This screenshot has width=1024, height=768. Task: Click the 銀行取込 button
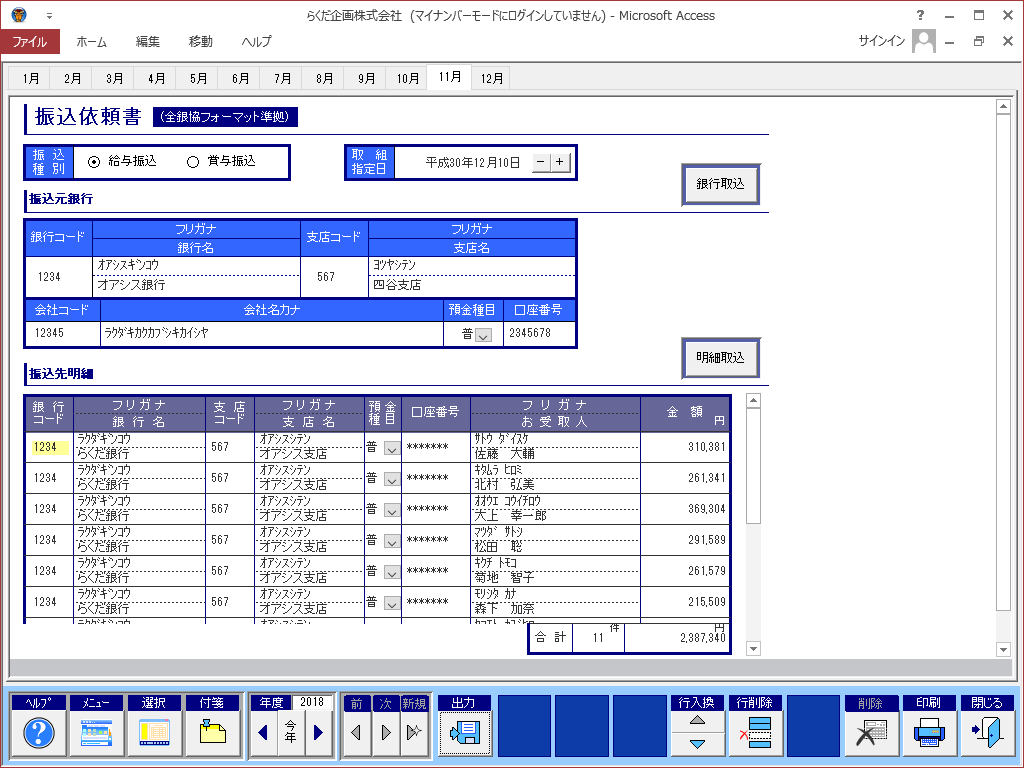[720, 184]
